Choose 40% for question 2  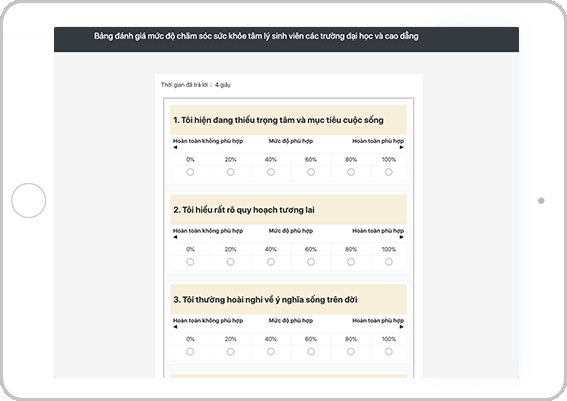point(270,262)
